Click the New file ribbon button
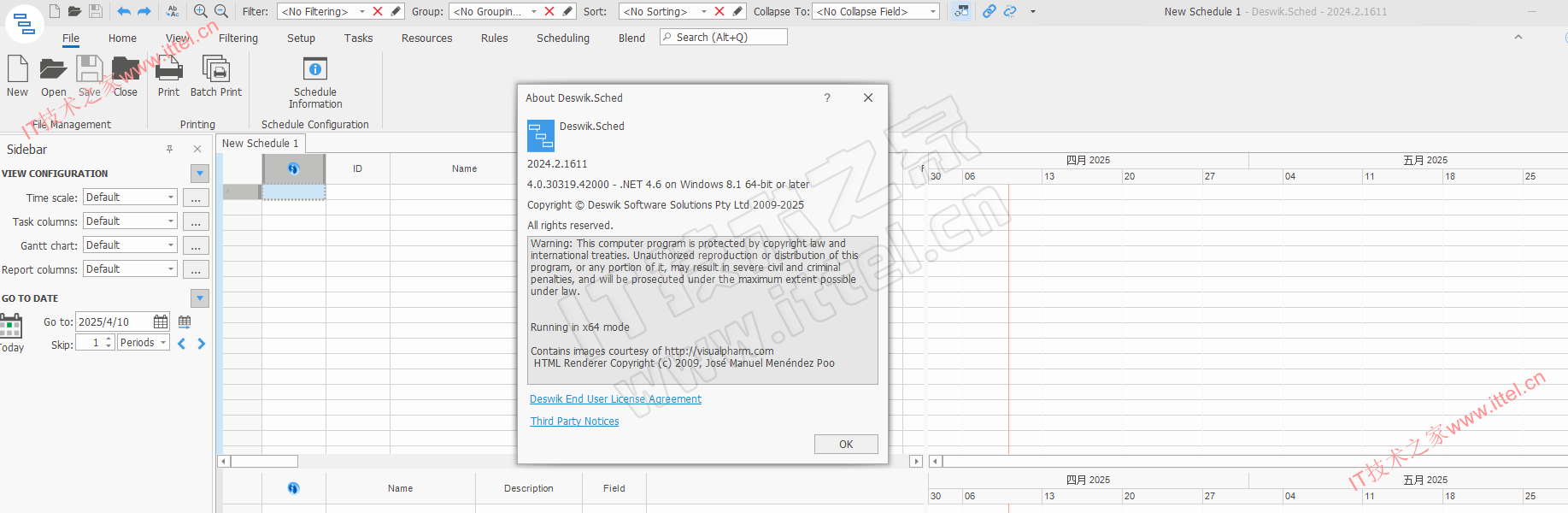This screenshot has width=1568, height=513. [17, 76]
